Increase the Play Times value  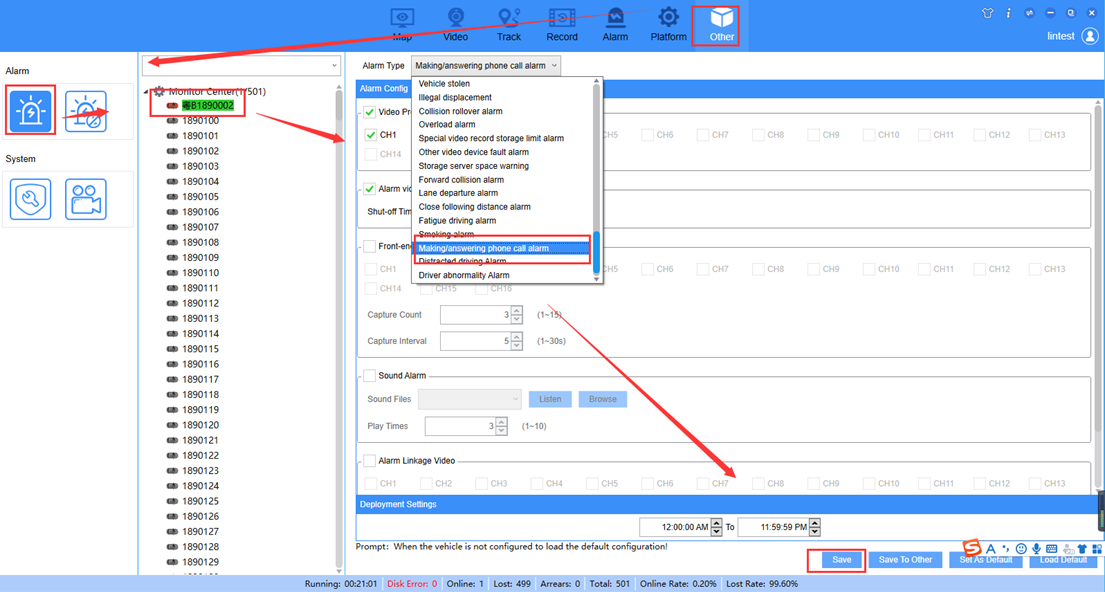click(x=501, y=421)
